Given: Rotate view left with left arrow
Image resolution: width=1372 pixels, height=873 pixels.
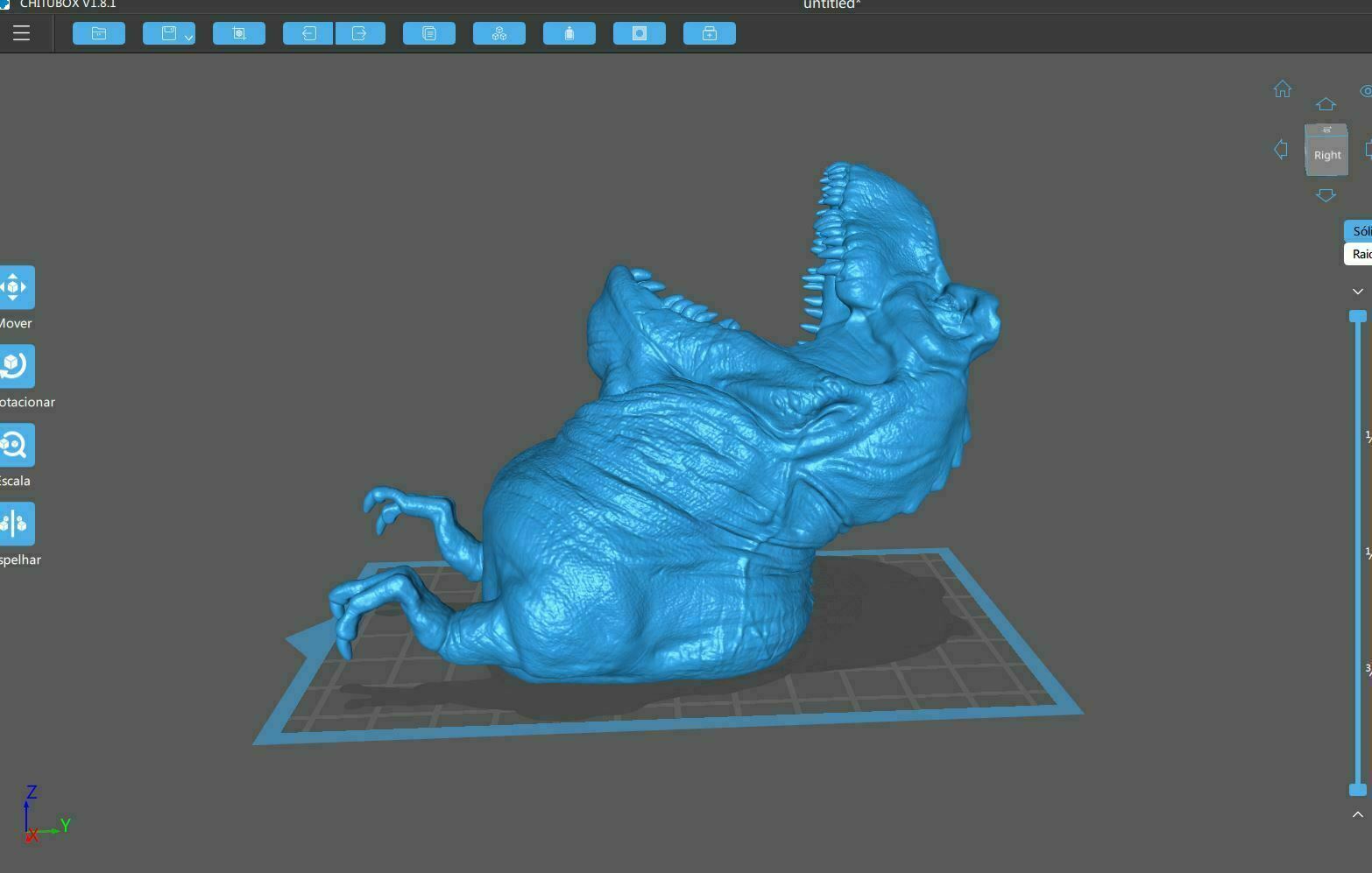Looking at the screenshot, I should coord(1280,149).
